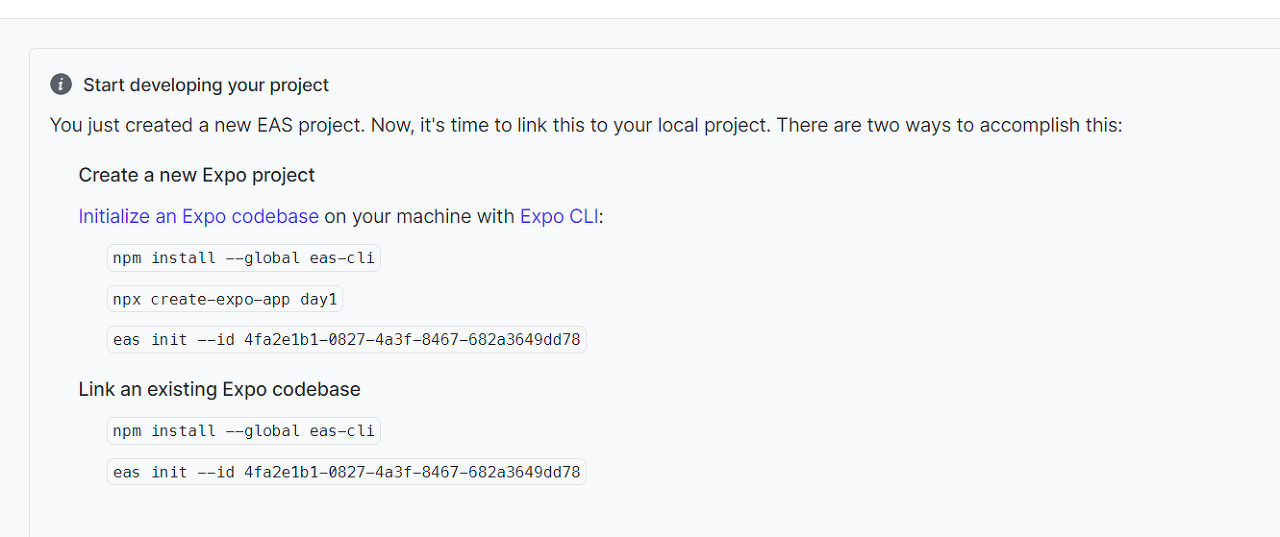Select the 'eas init --id' command under Link an existing Expo codebase
This screenshot has width=1280, height=537.
[x=346, y=472]
